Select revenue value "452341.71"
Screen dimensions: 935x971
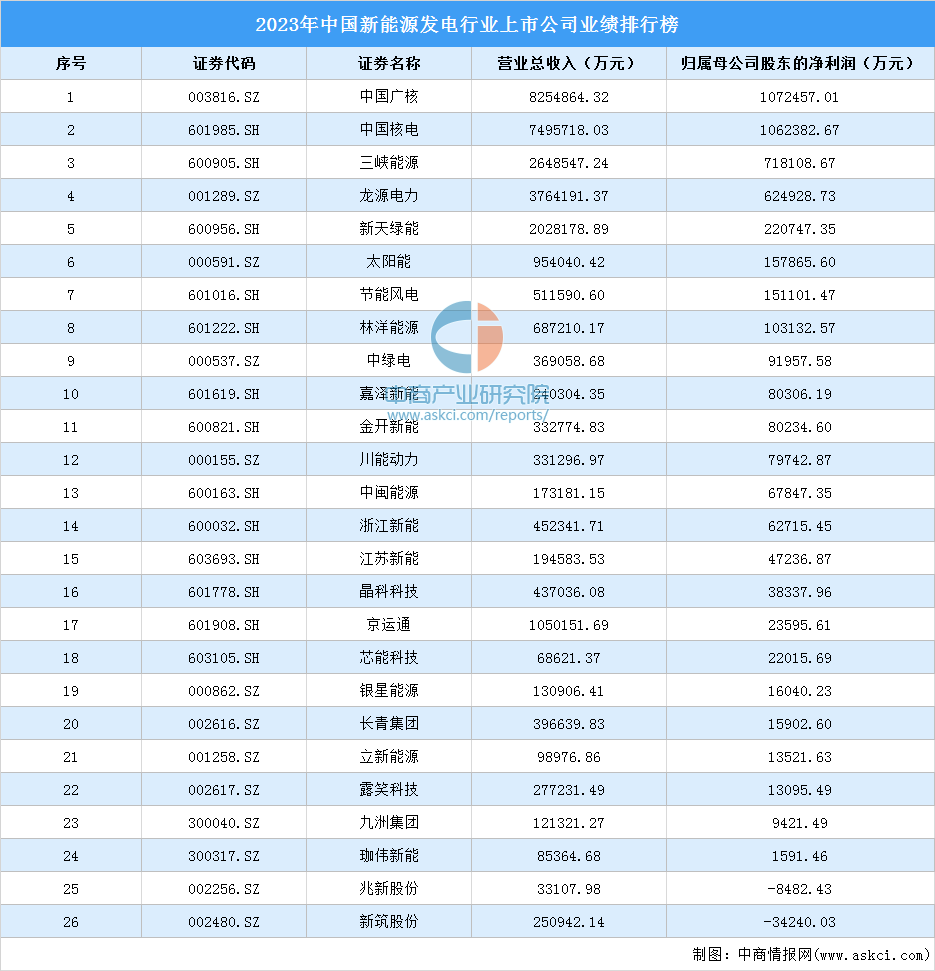tap(568, 526)
